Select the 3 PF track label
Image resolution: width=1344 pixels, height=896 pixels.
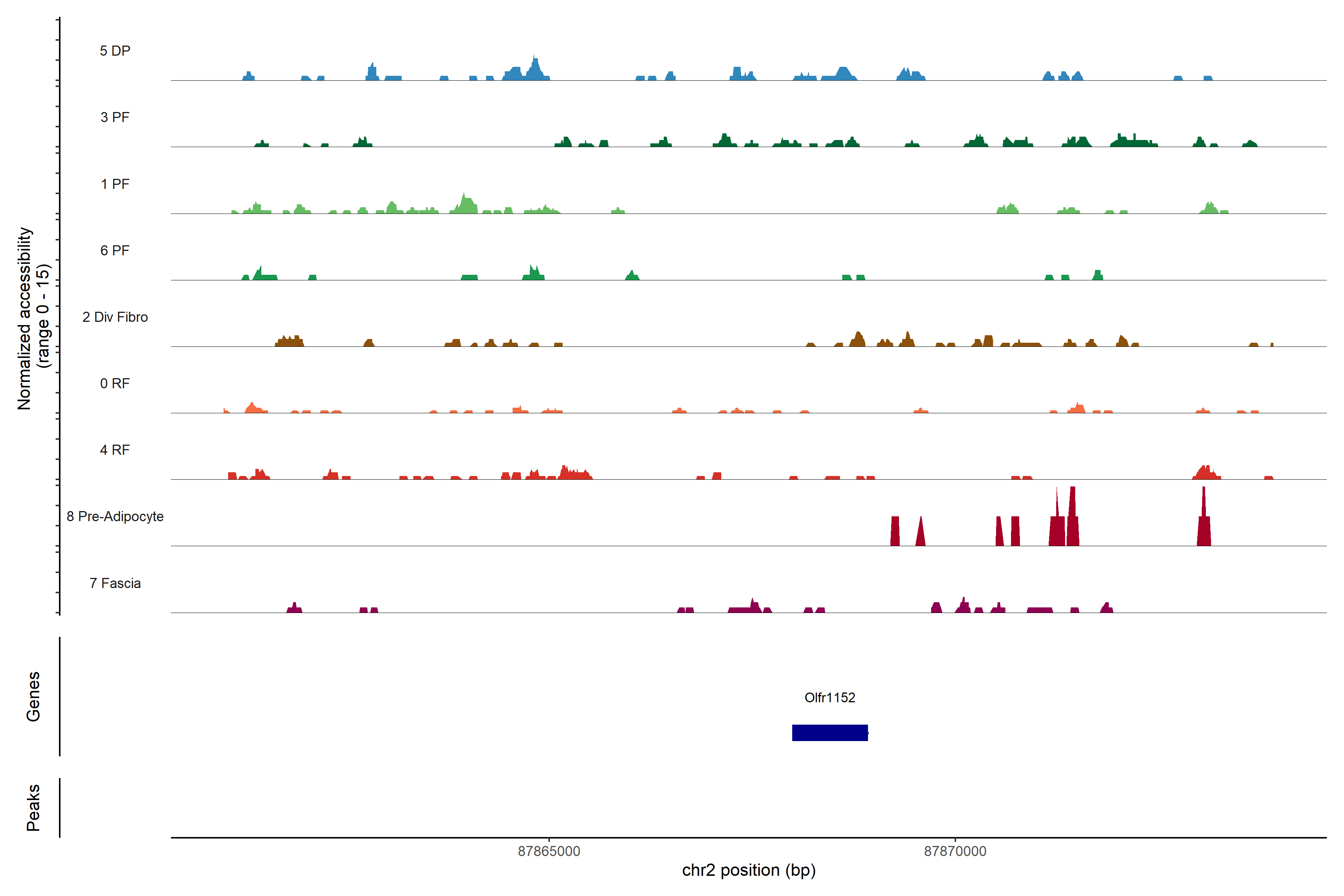pyautogui.click(x=115, y=117)
